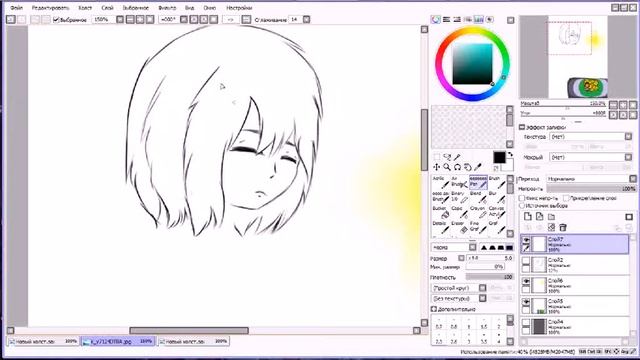Clear the layer using the icon left of trash

(x=551, y=227)
